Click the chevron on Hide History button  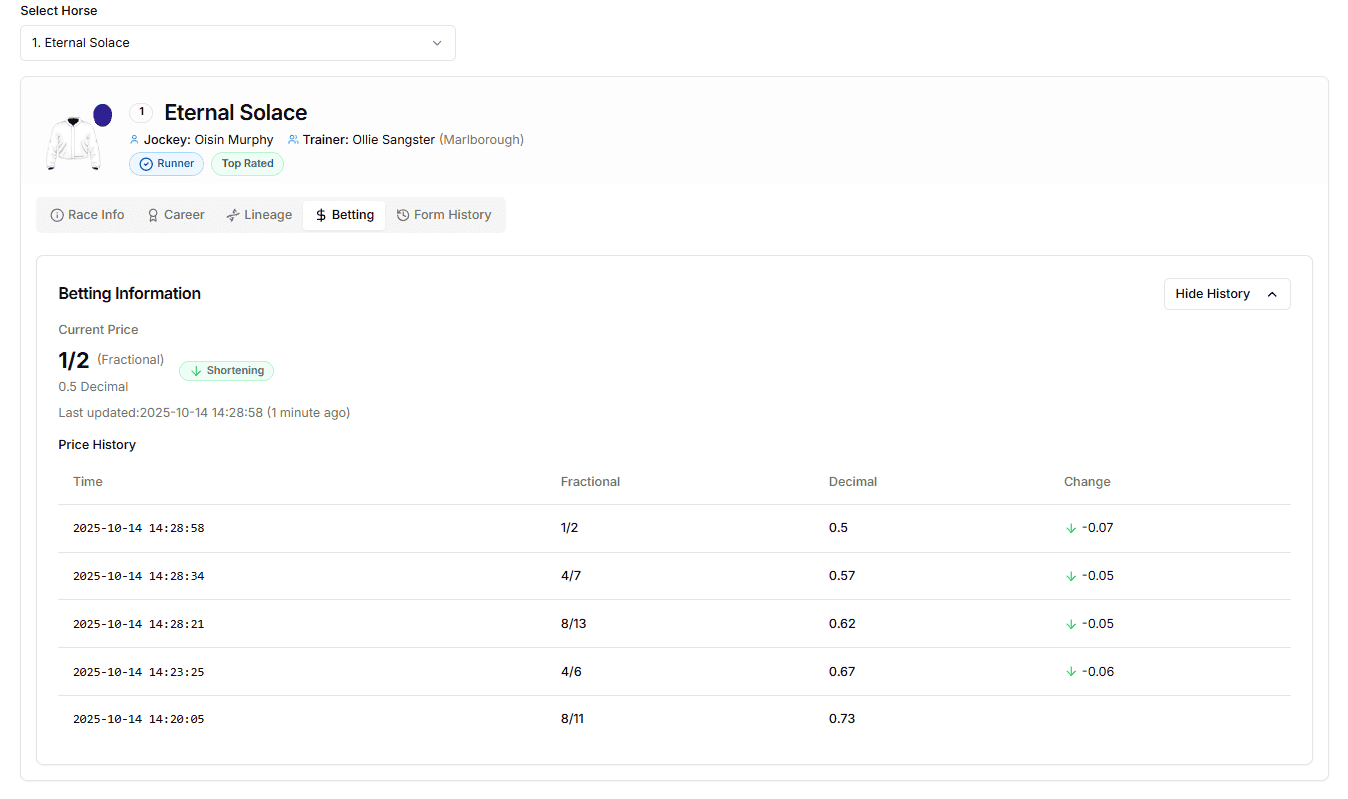coord(1272,294)
